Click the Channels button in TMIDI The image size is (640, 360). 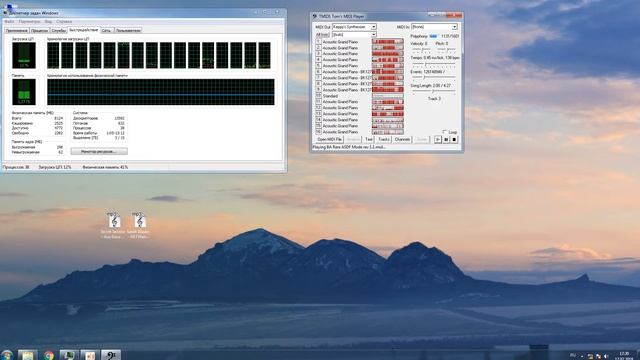coord(402,140)
